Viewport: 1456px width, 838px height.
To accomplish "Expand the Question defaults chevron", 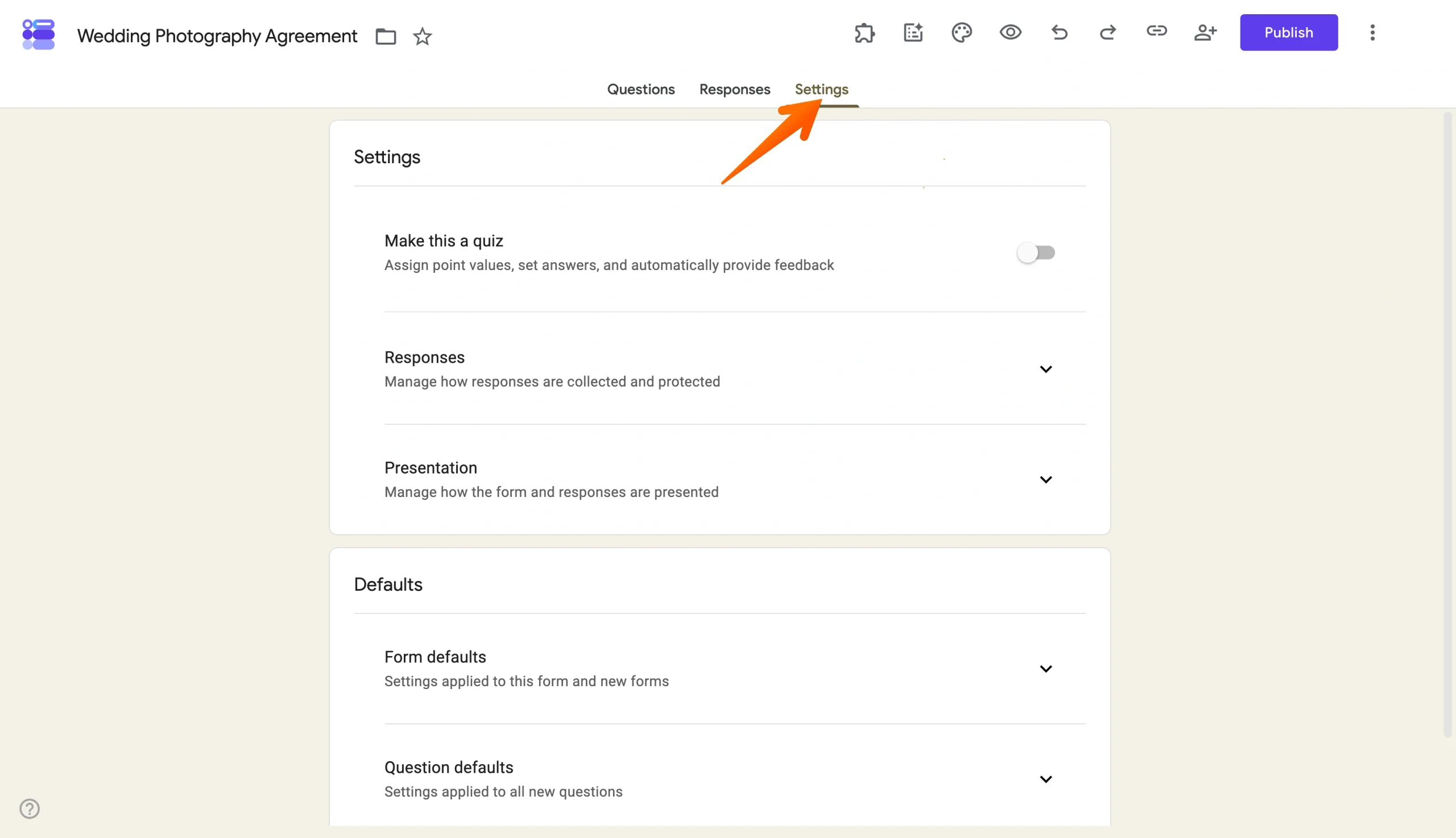I will tap(1045, 779).
